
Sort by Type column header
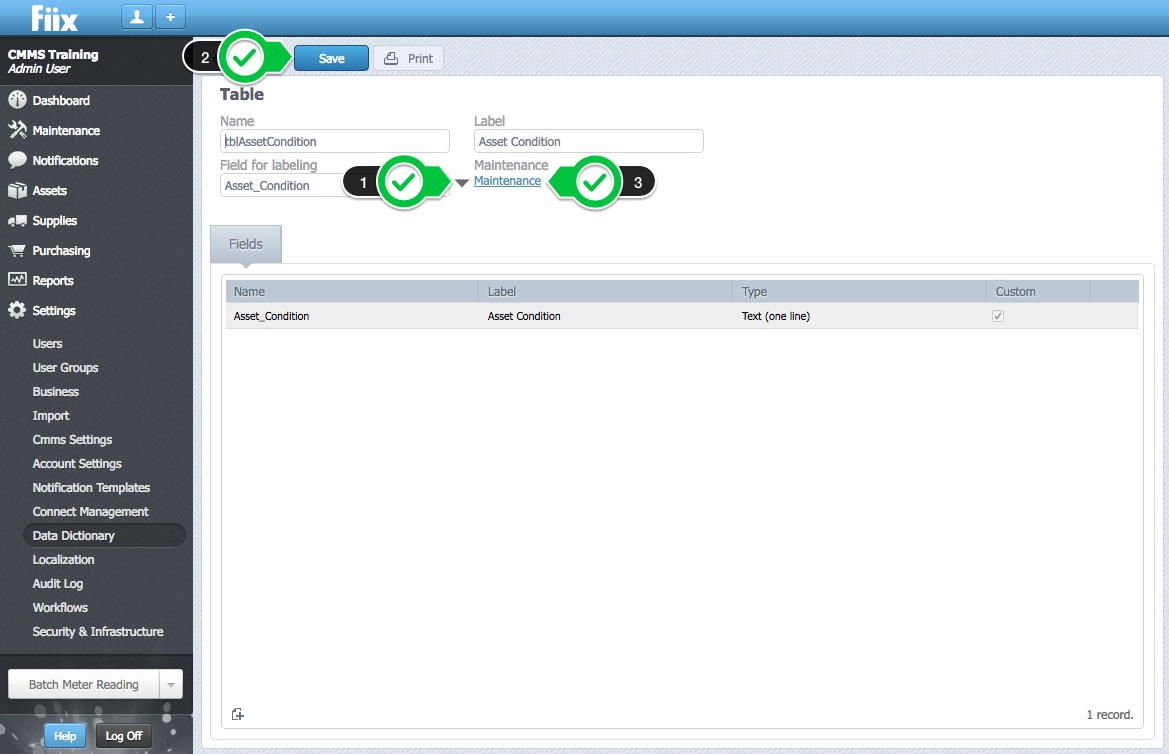coord(860,292)
